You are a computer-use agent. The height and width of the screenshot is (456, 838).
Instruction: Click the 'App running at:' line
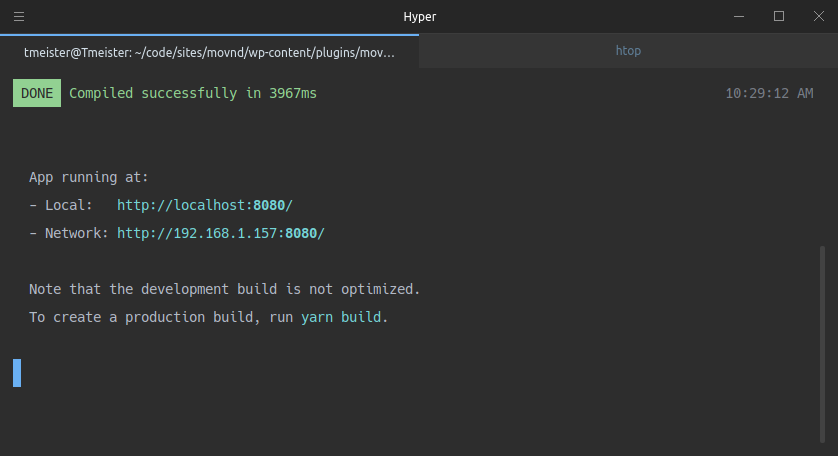click(x=89, y=177)
